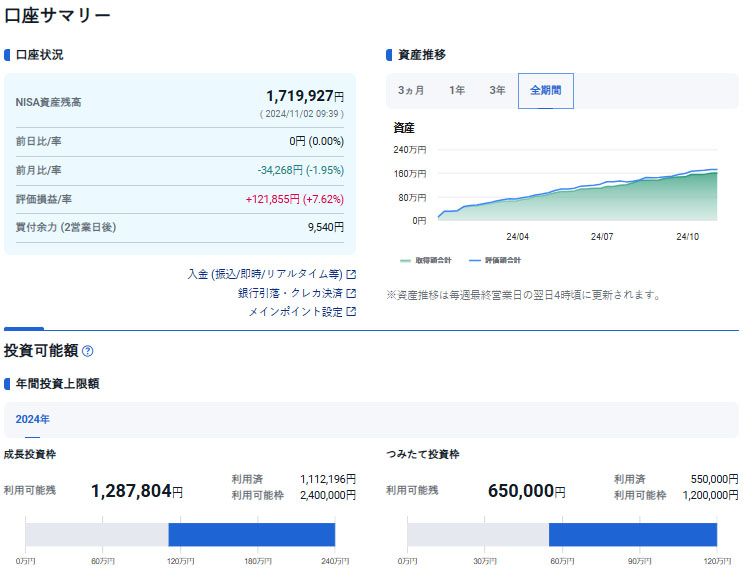
Task: Choose the 2024年 annual limit tab
Action: pos(32,419)
